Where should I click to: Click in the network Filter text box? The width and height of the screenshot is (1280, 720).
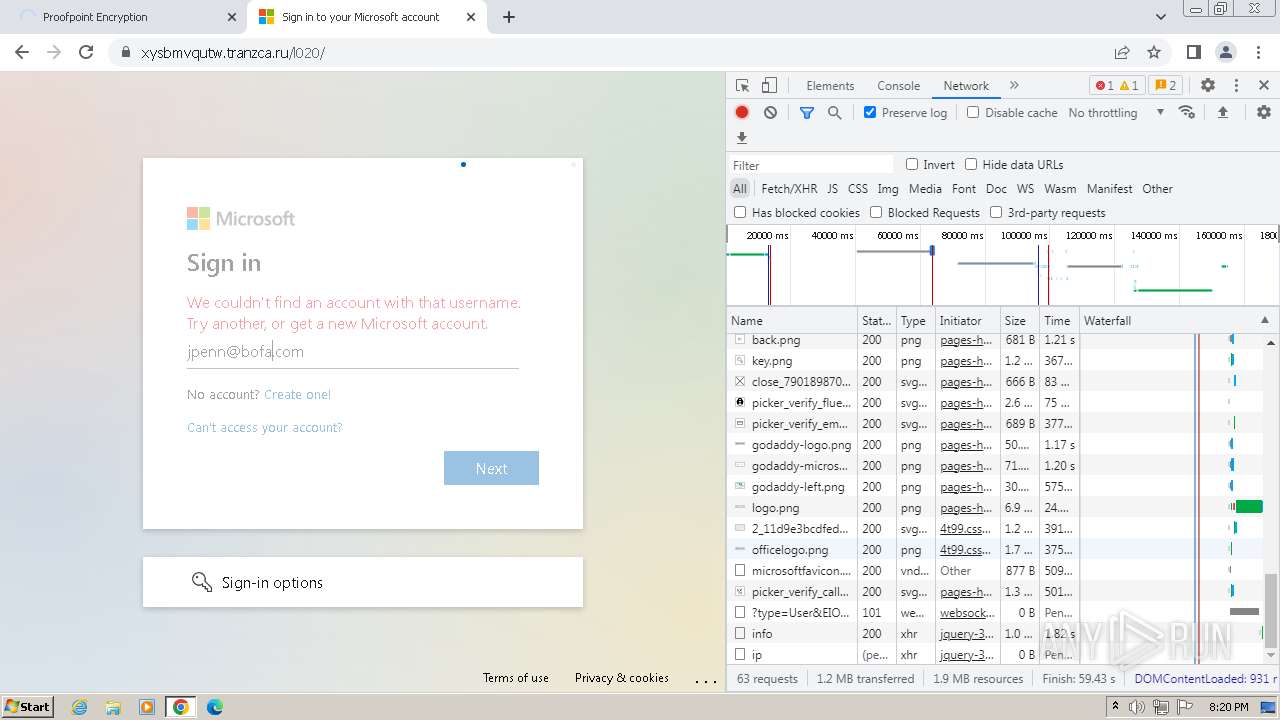[x=811, y=165]
